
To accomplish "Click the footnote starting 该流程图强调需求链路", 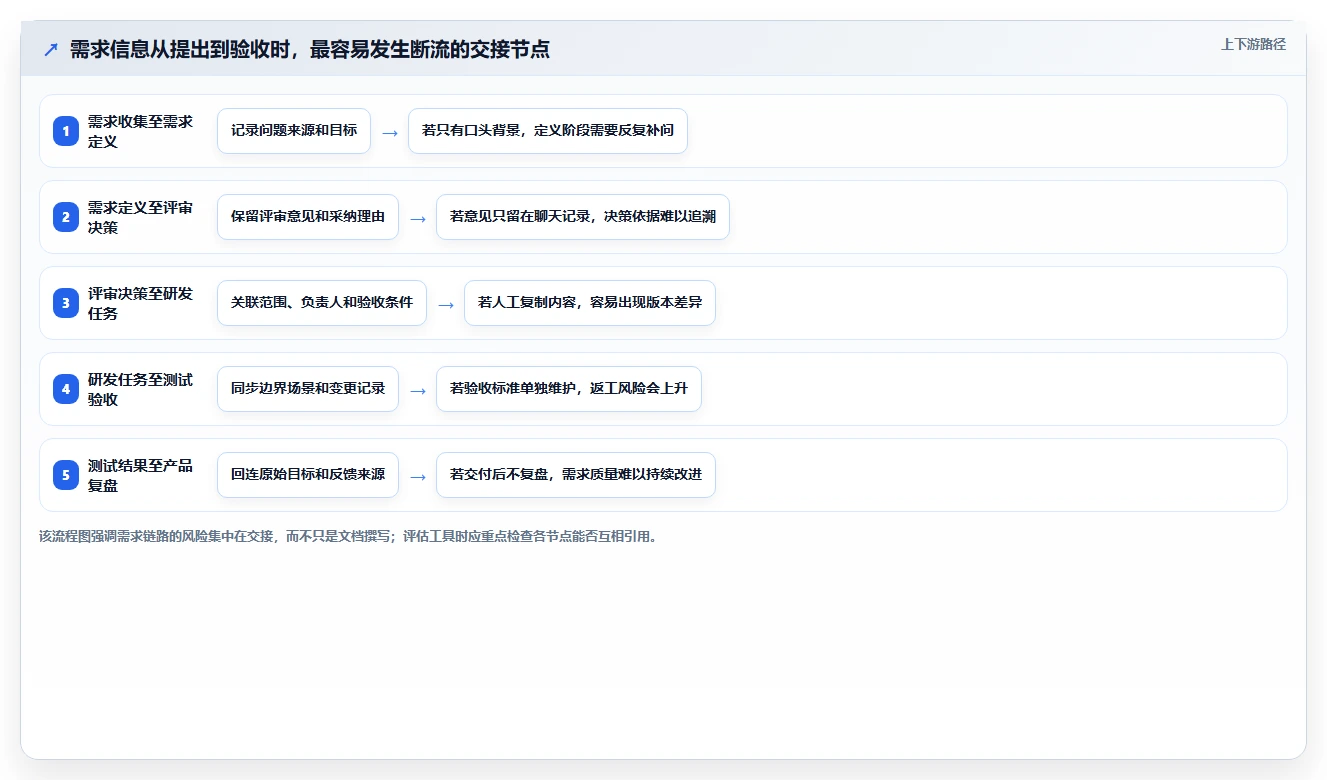I will [349, 536].
